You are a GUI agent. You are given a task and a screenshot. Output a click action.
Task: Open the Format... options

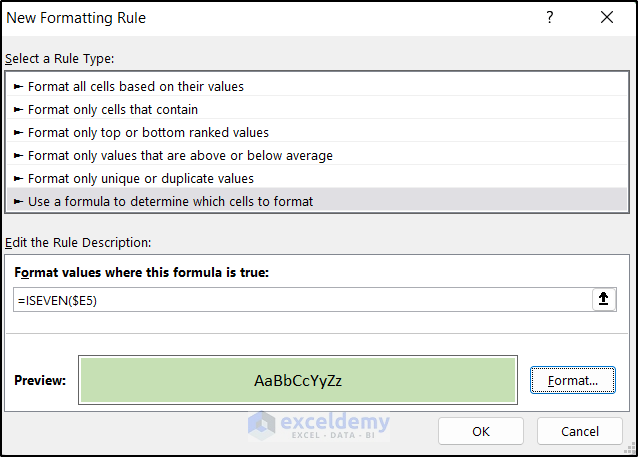pyautogui.click(x=572, y=380)
